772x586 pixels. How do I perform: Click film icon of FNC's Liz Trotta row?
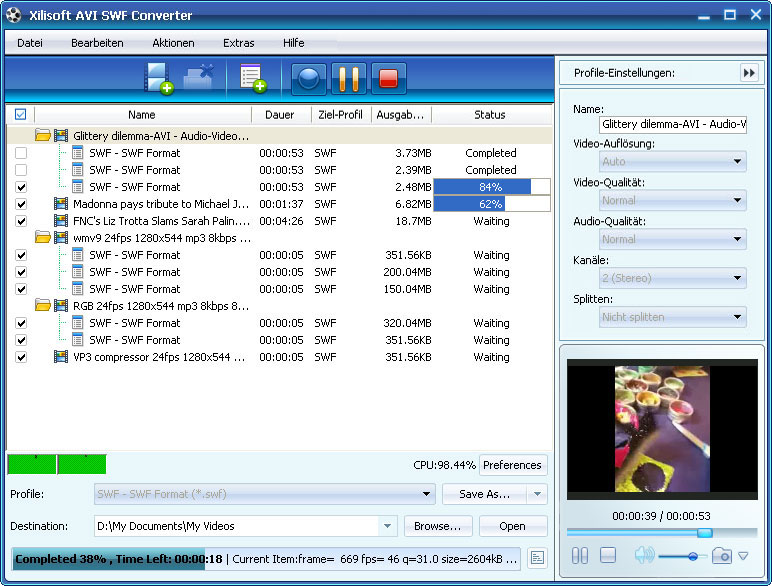61,221
